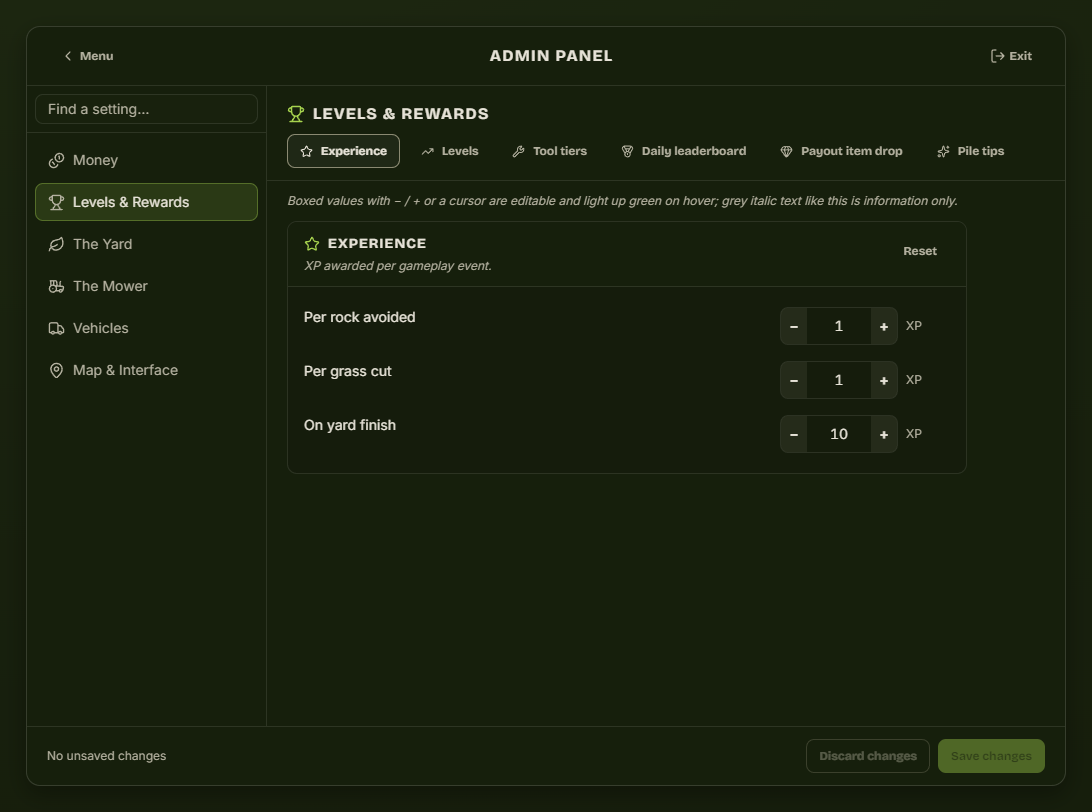Screen dimensions: 1092x812
Task: Focus the Find a setting search field
Action: (x=146, y=109)
